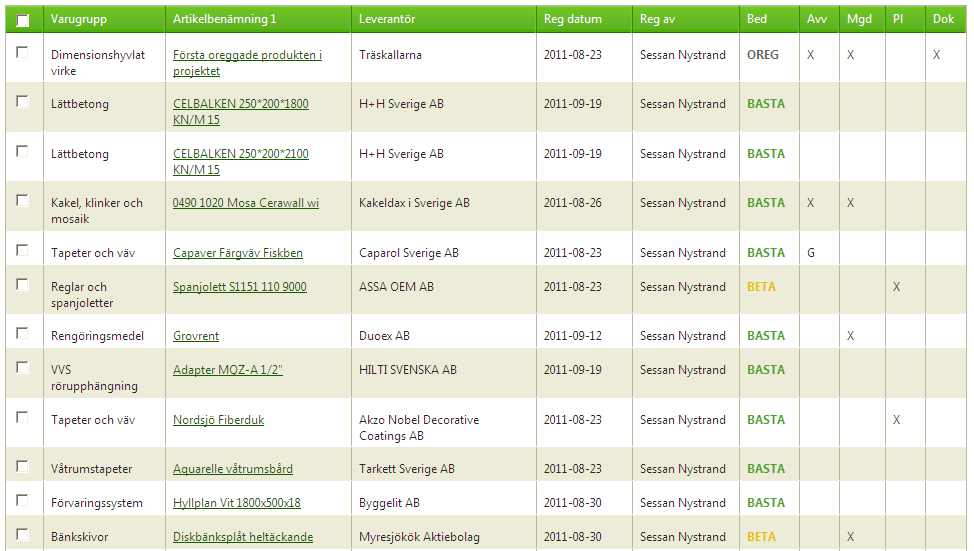Check the Kakel, klinker och mosaik row
Screen dimensions: 974x551
tap(22, 201)
